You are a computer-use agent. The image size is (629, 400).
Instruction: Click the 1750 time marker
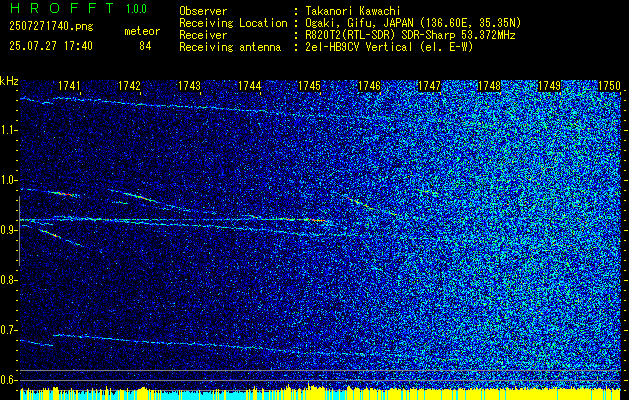point(610,86)
